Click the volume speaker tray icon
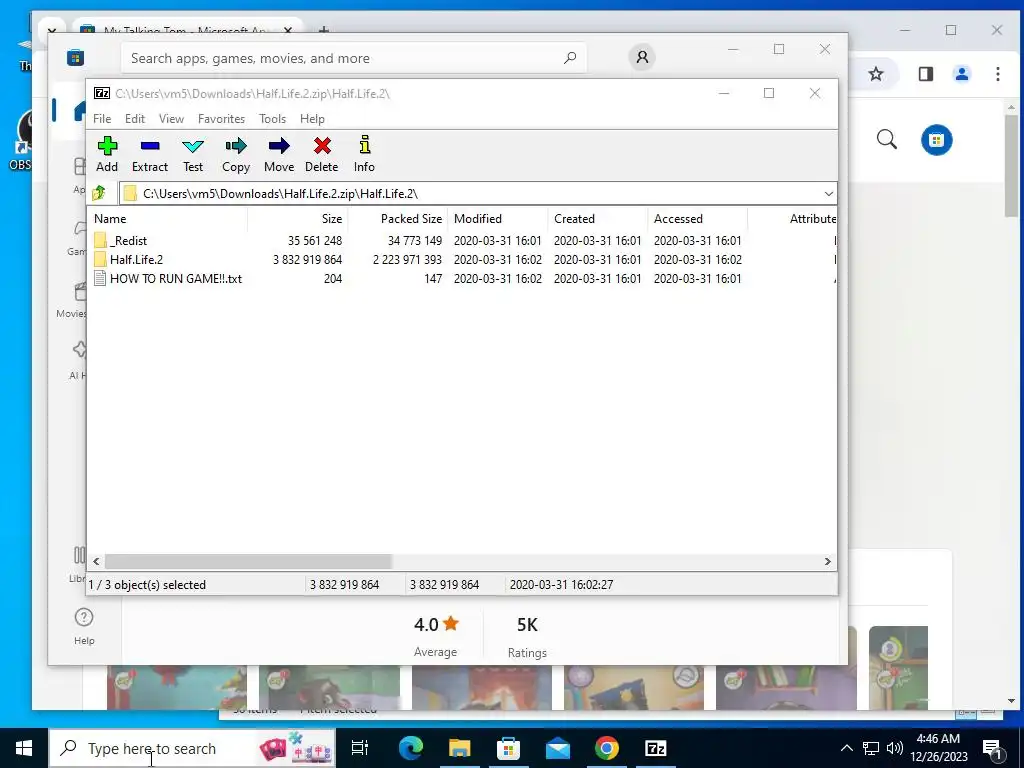Viewport: 1024px width, 768px height. (x=895, y=748)
